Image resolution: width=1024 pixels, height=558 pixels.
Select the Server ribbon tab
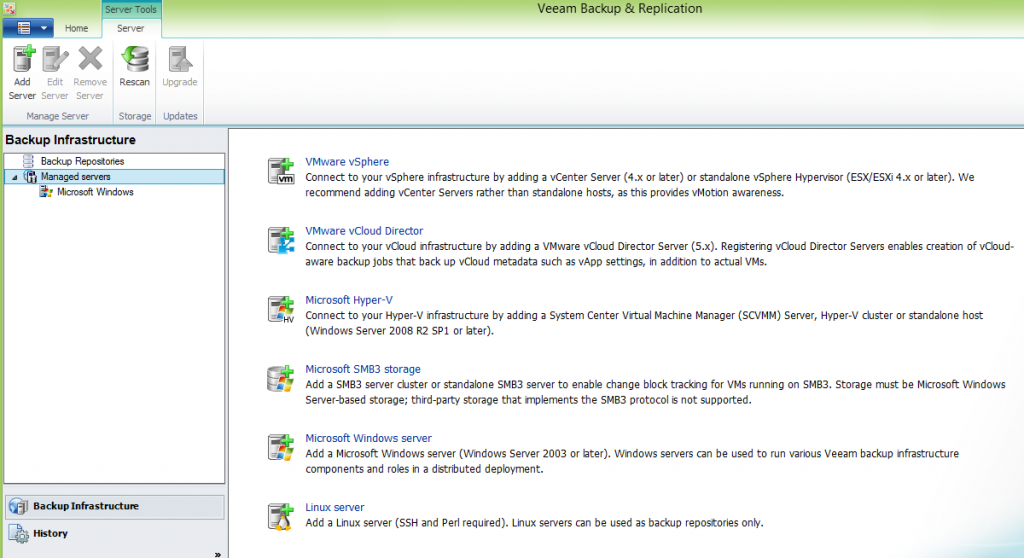131,28
